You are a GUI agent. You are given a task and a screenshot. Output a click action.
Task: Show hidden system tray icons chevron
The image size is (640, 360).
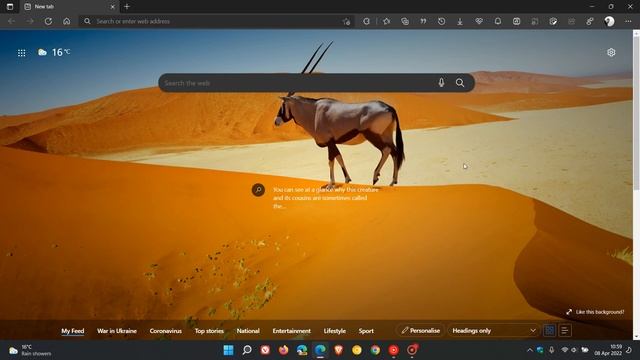click(x=530, y=350)
